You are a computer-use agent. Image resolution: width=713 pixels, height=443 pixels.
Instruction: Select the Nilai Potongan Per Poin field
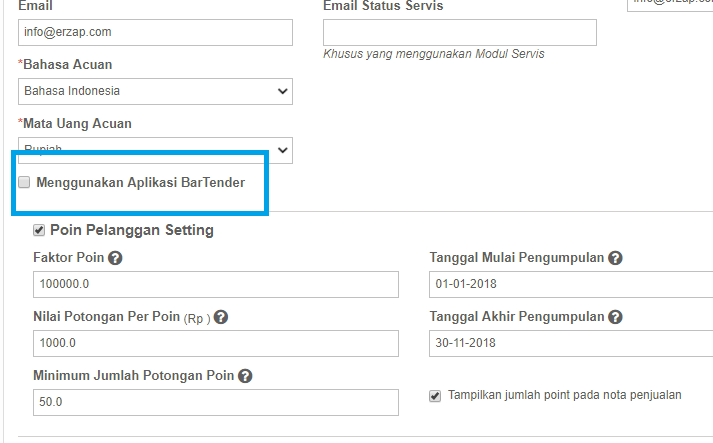(216, 343)
